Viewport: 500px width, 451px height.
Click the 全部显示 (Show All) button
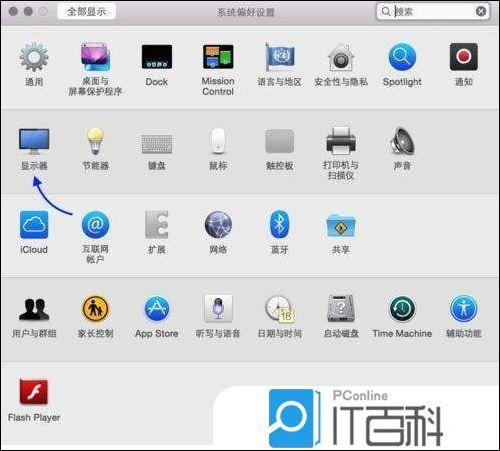click(x=86, y=12)
